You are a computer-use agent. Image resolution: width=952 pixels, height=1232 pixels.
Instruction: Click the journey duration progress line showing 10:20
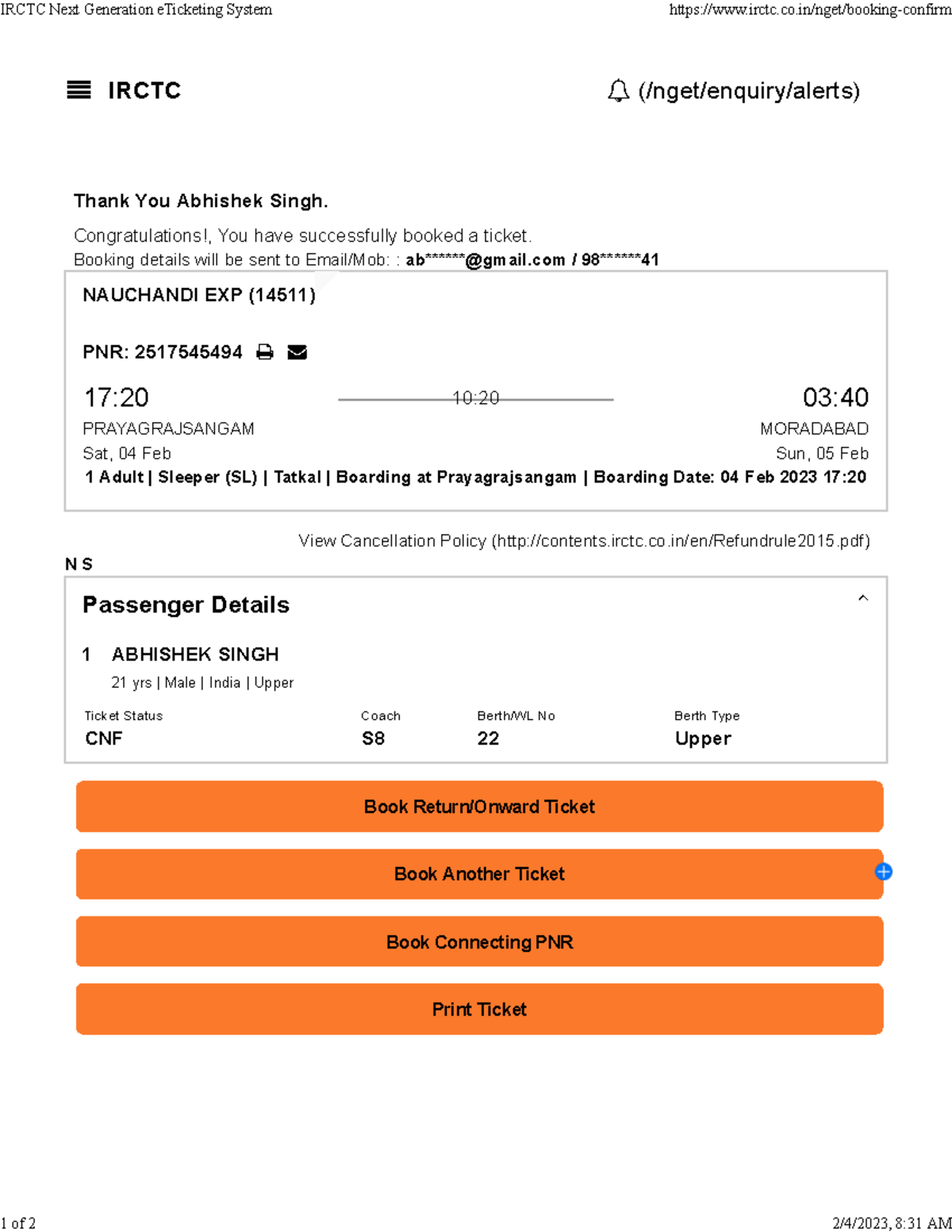click(476, 399)
